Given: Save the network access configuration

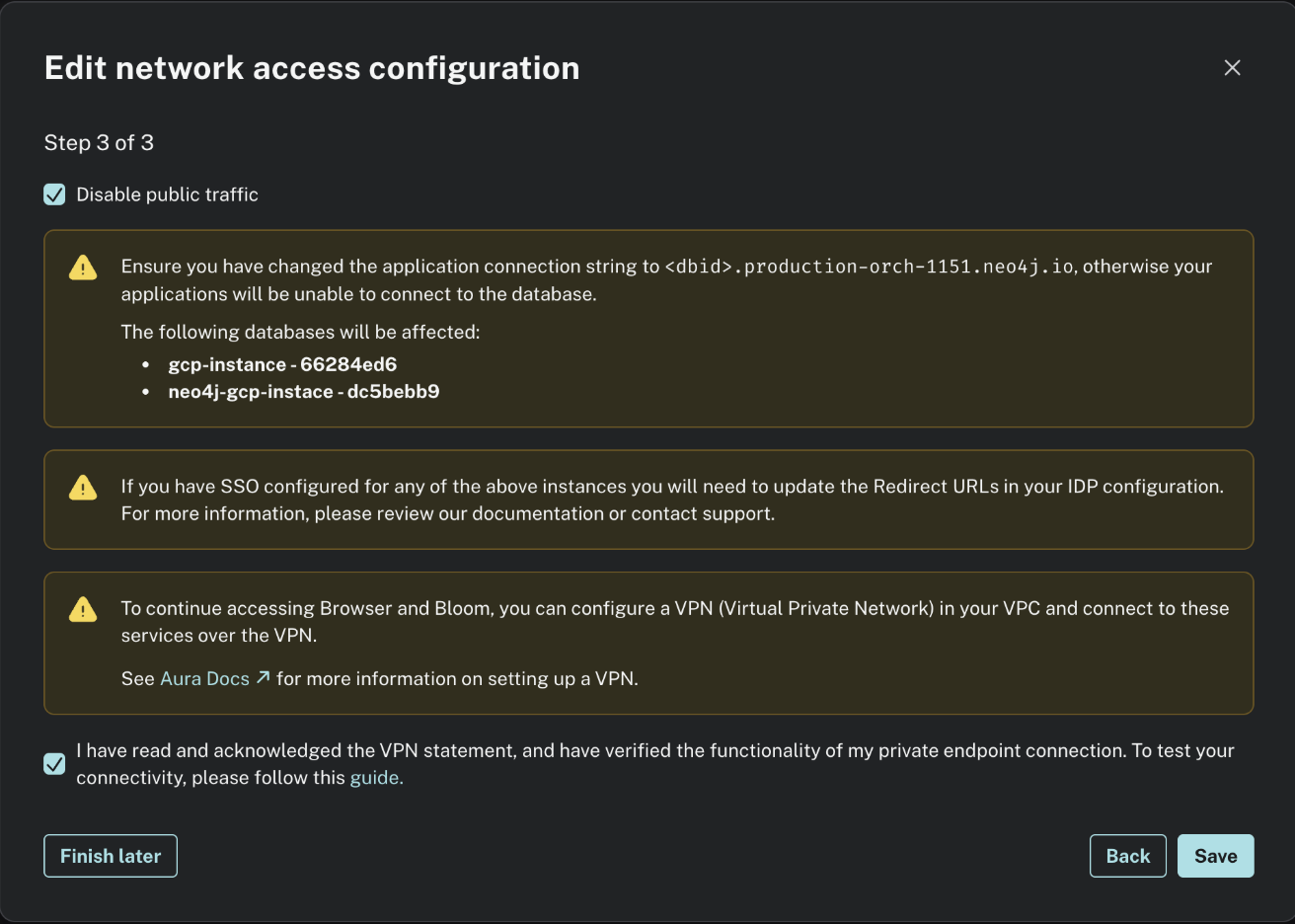Looking at the screenshot, I should pyautogui.click(x=1215, y=856).
